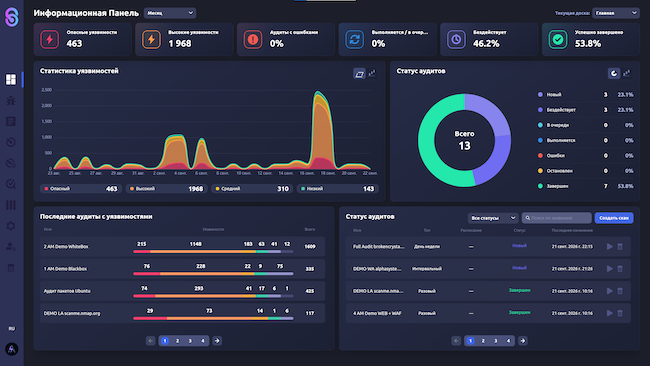Click the Выполняется refresh arrows icon
650x366 pixels.
(354, 39)
